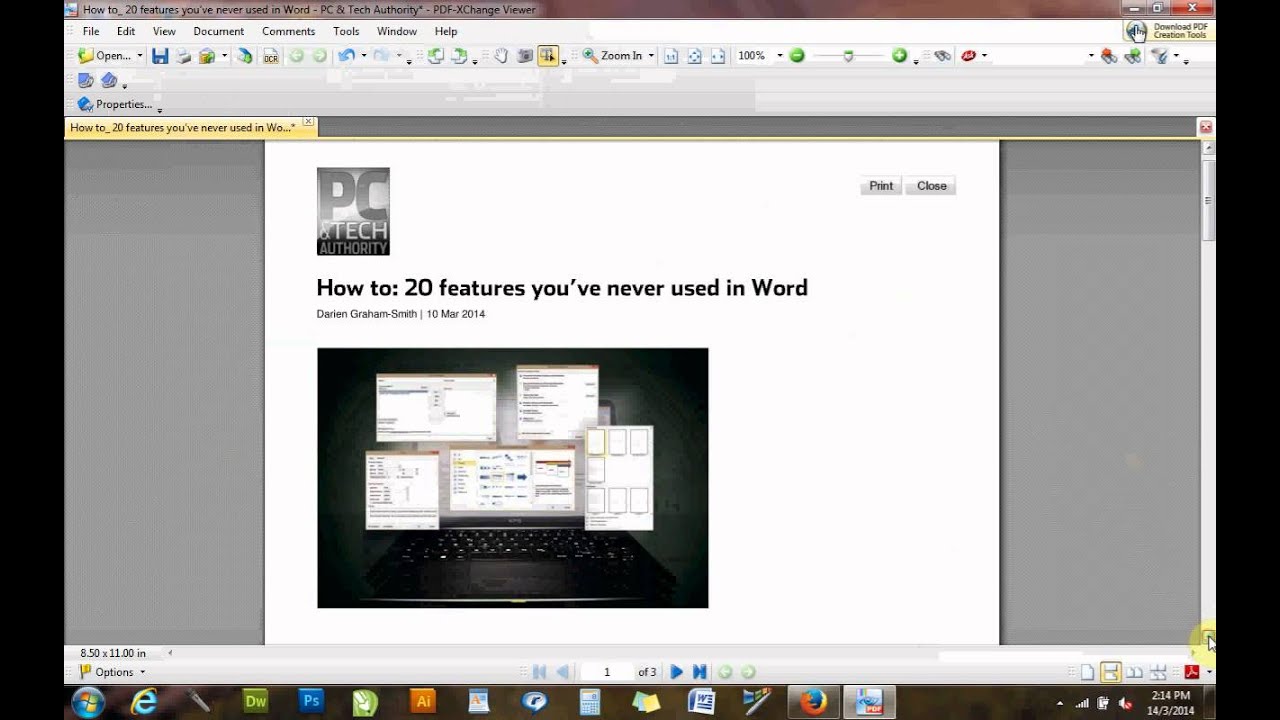Click the Fit Width icon
1280x720 pixels.
[717, 56]
